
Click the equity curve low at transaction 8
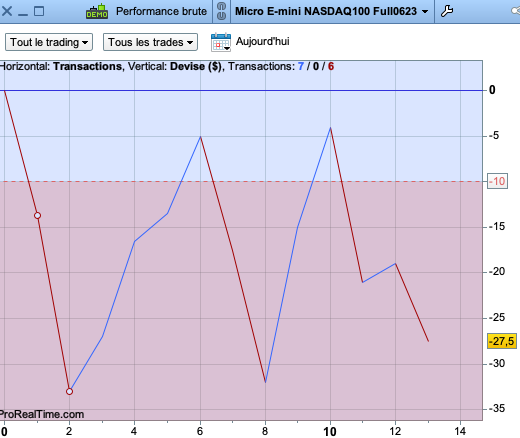(x=265, y=382)
